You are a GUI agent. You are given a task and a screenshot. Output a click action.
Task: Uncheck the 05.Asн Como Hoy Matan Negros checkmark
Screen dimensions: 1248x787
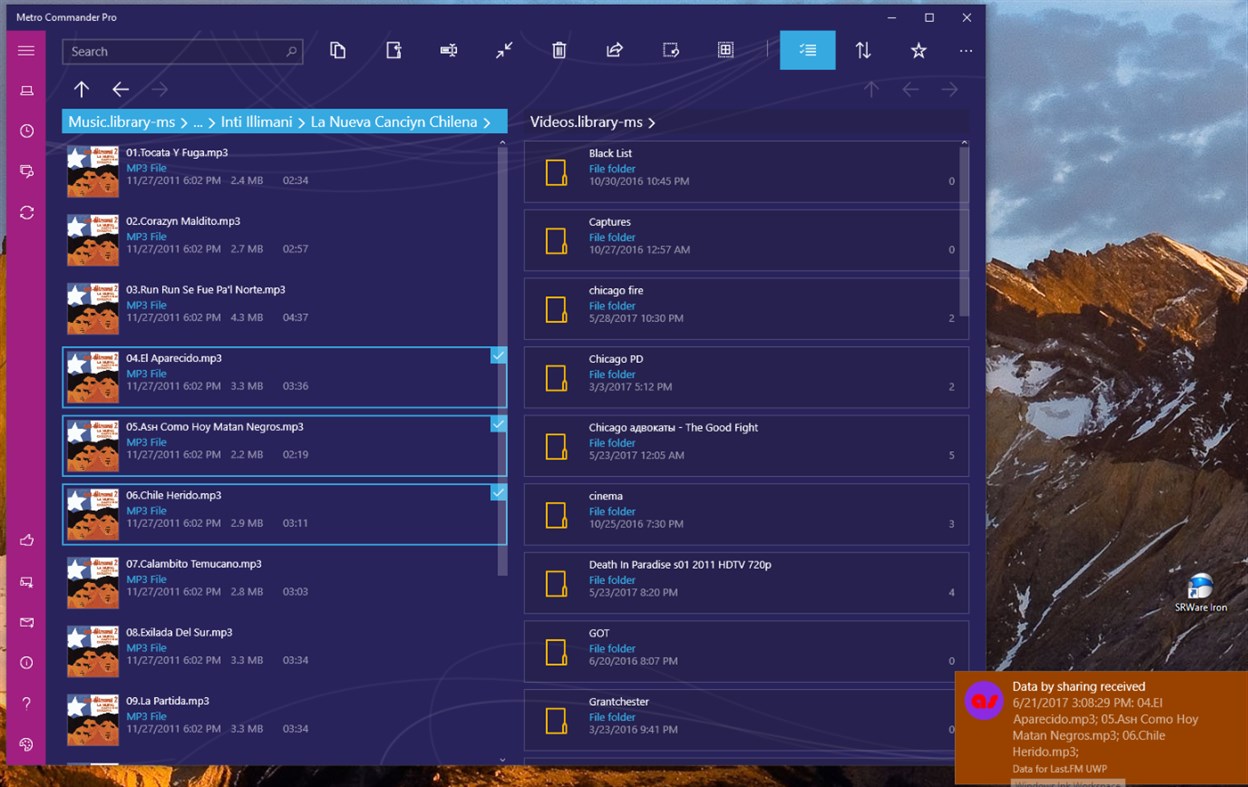(498, 424)
